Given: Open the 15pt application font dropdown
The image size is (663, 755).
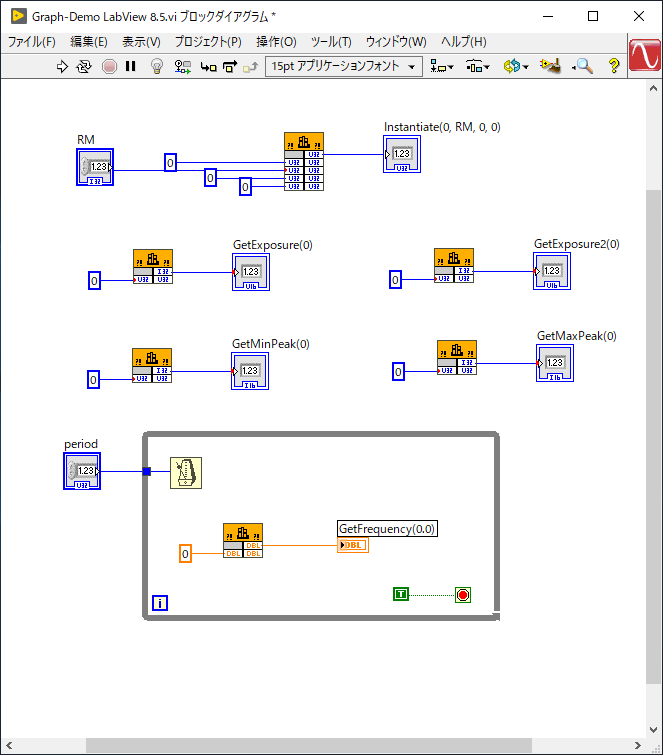Looking at the screenshot, I should (x=344, y=66).
